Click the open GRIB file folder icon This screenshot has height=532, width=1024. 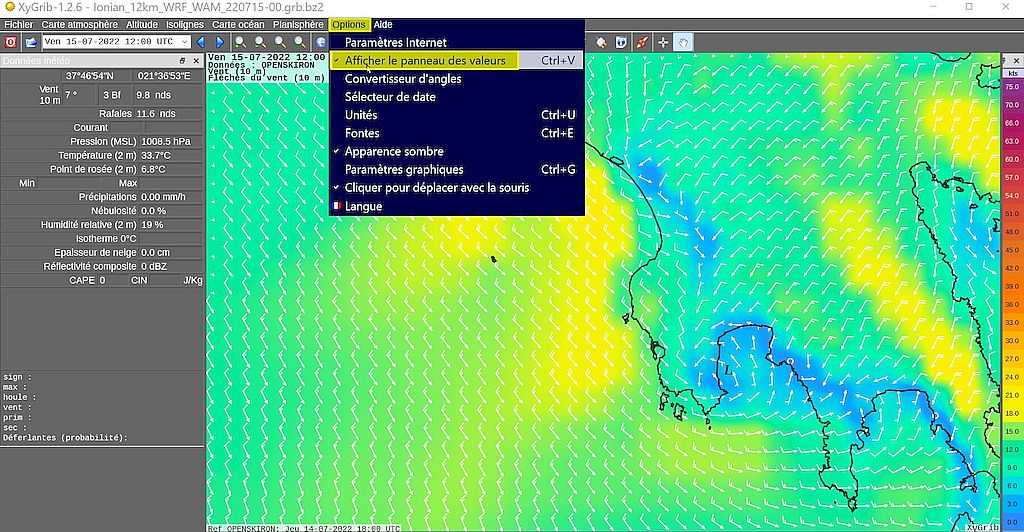pyautogui.click(x=31, y=42)
